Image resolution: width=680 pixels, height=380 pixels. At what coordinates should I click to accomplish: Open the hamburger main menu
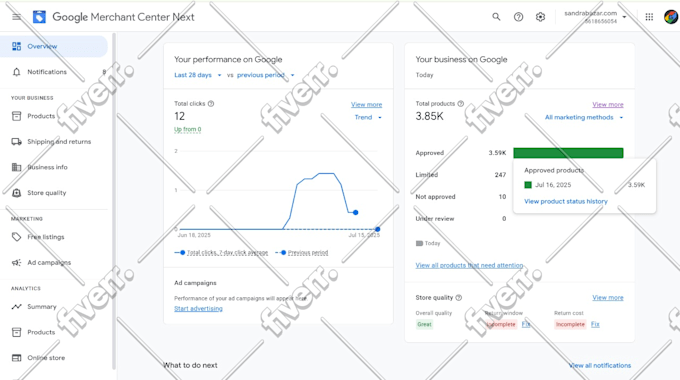click(x=16, y=17)
